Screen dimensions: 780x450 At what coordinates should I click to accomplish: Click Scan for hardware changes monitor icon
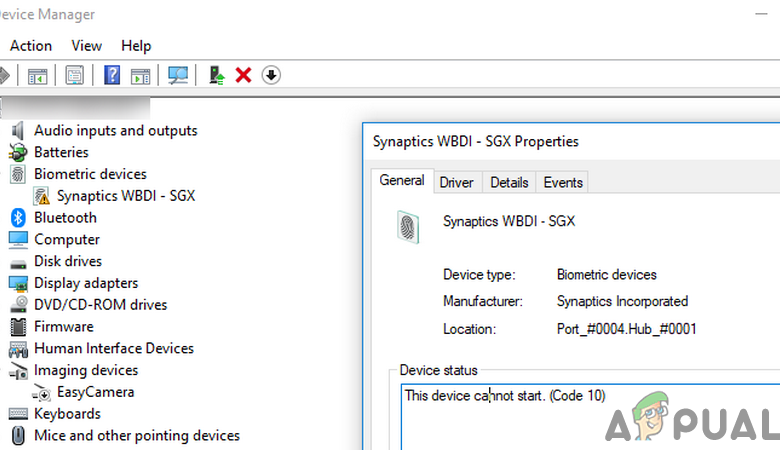[179, 75]
